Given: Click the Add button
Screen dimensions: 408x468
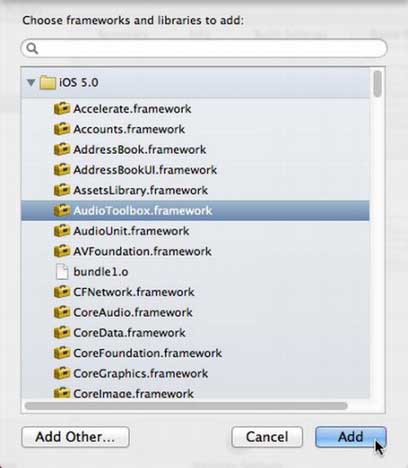Looking at the screenshot, I should click(x=351, y=437).
